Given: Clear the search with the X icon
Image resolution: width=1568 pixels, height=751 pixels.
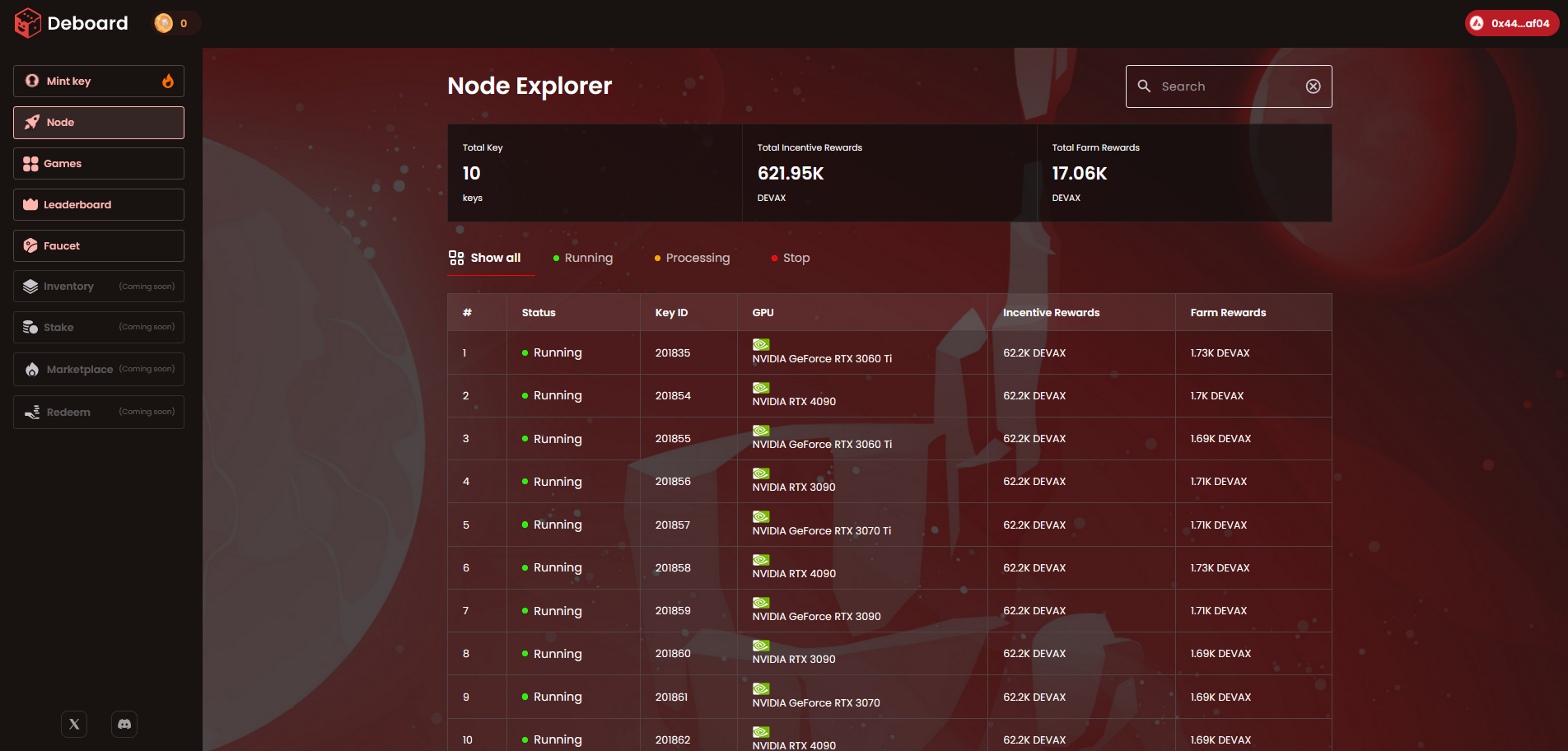Looking at the screenshot, I should (x=1314, y=86).
